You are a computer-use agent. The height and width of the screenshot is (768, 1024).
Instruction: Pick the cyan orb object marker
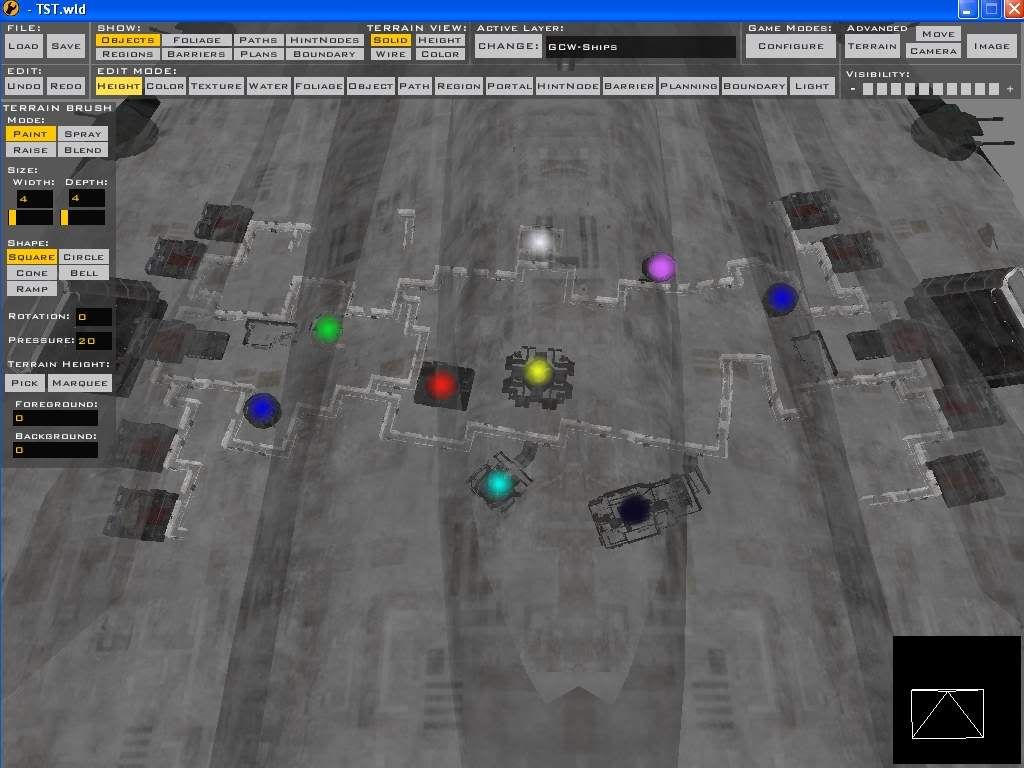[498, 485]
